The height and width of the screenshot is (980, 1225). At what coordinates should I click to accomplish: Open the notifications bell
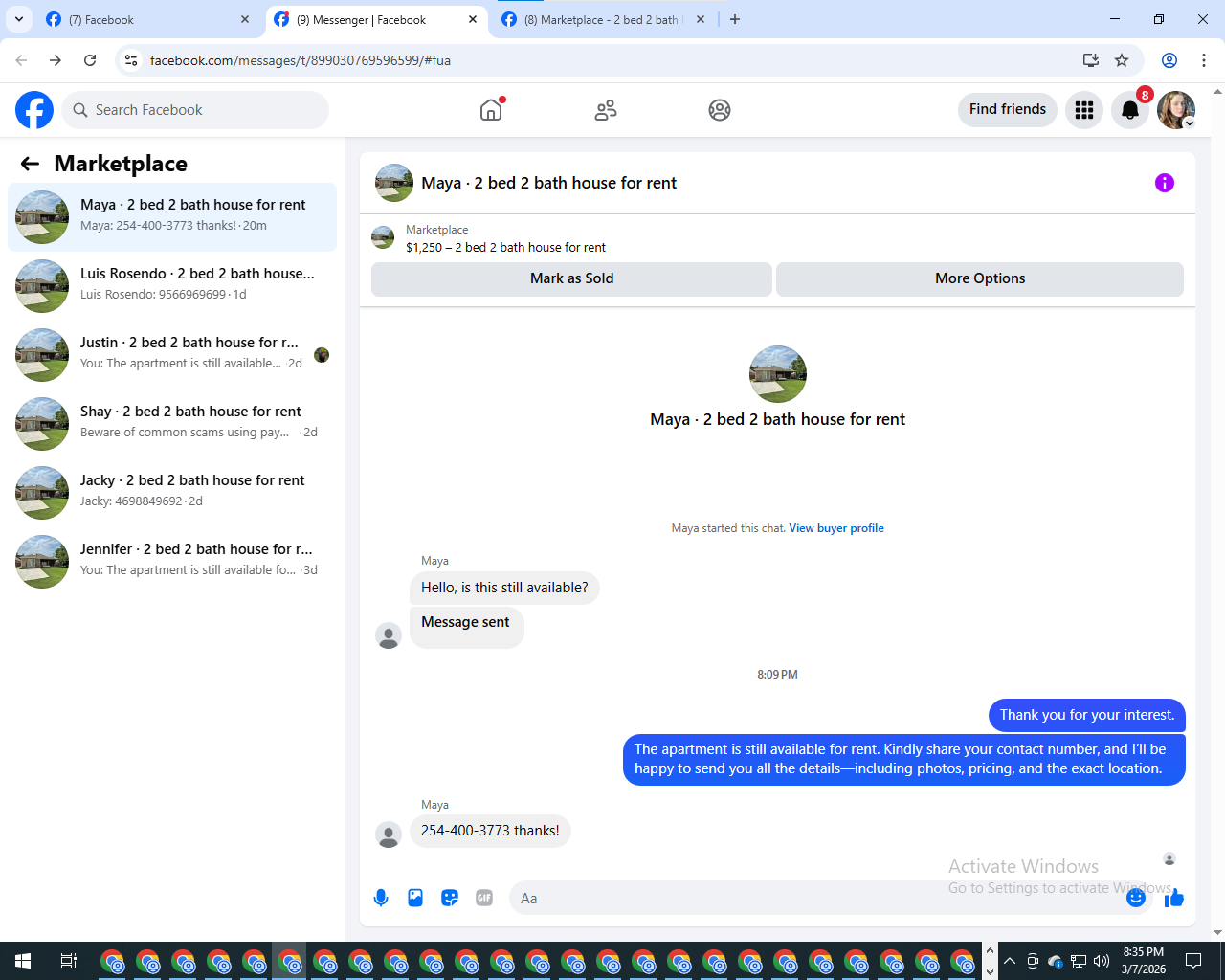coord(1130,110)
